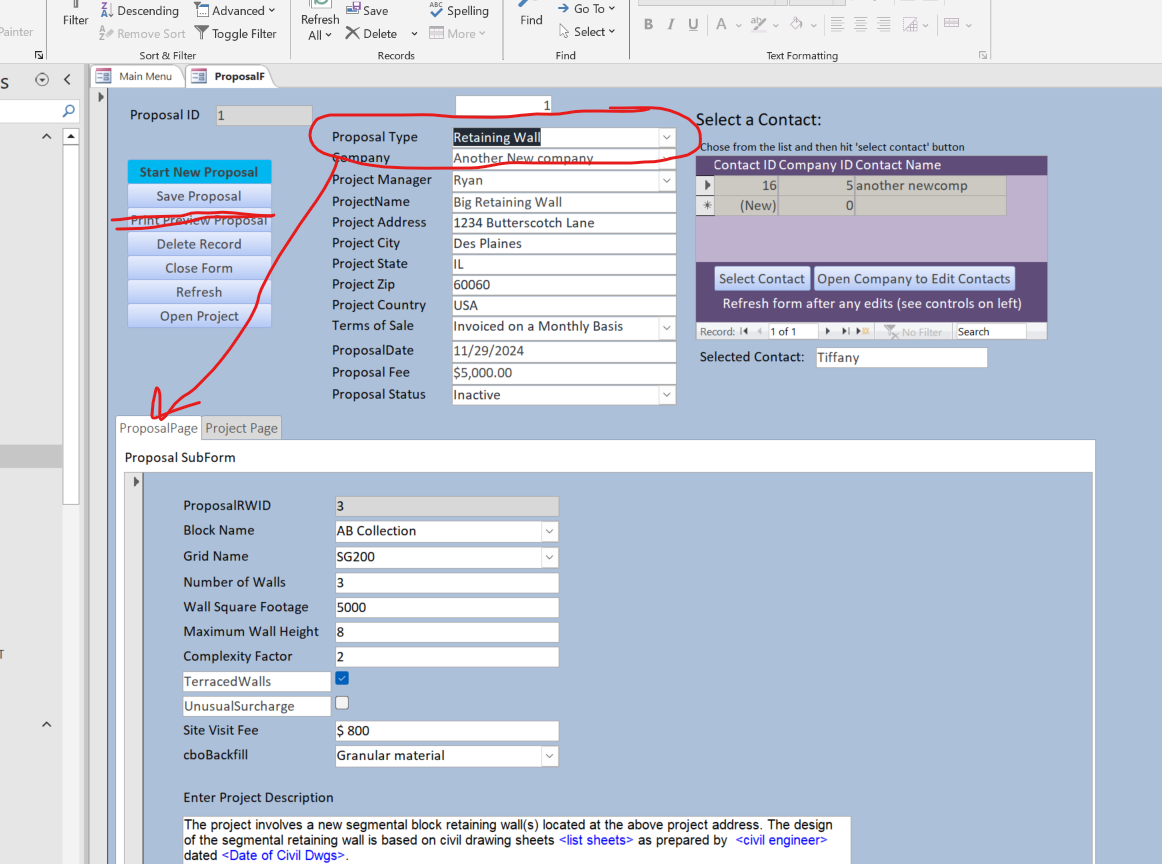1162x864 pixels.
Task: Click the Proposal Fee field
Action: coord(564,373)
